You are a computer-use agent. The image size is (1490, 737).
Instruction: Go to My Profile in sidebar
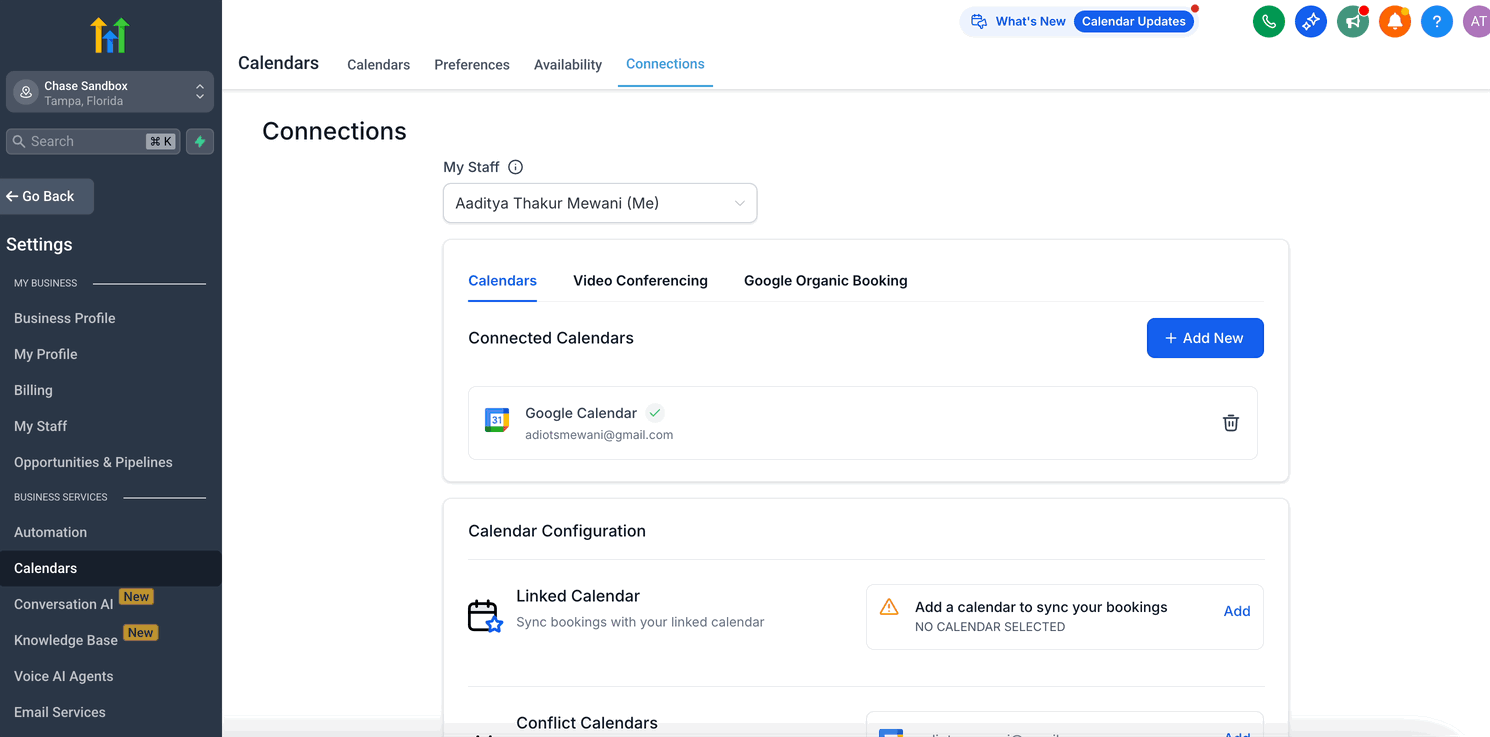[46, 354]
